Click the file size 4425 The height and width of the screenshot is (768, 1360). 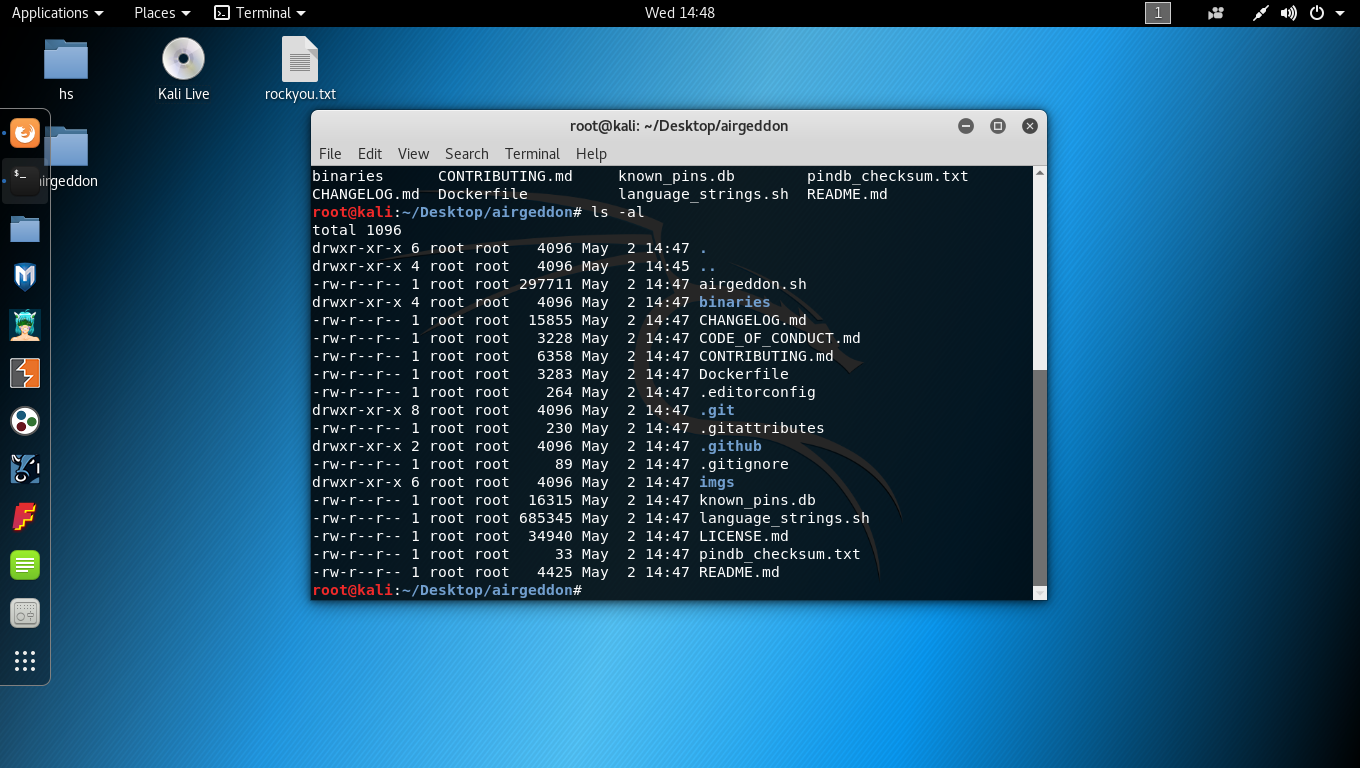click(555, 572)
